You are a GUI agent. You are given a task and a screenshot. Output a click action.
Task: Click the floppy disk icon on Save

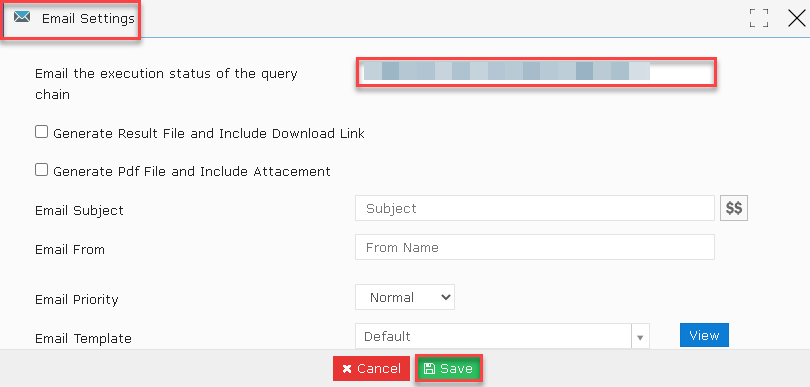coord(429,368)
